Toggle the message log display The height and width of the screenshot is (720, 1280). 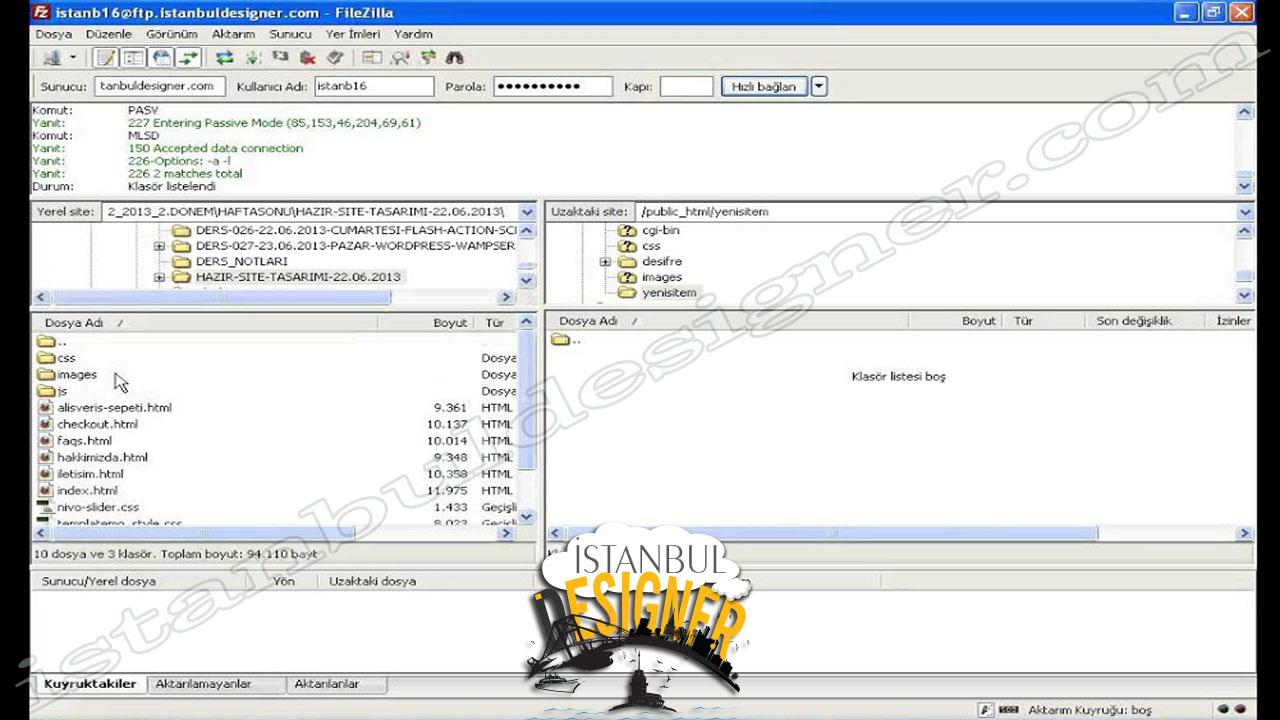[x=108, y=58]
